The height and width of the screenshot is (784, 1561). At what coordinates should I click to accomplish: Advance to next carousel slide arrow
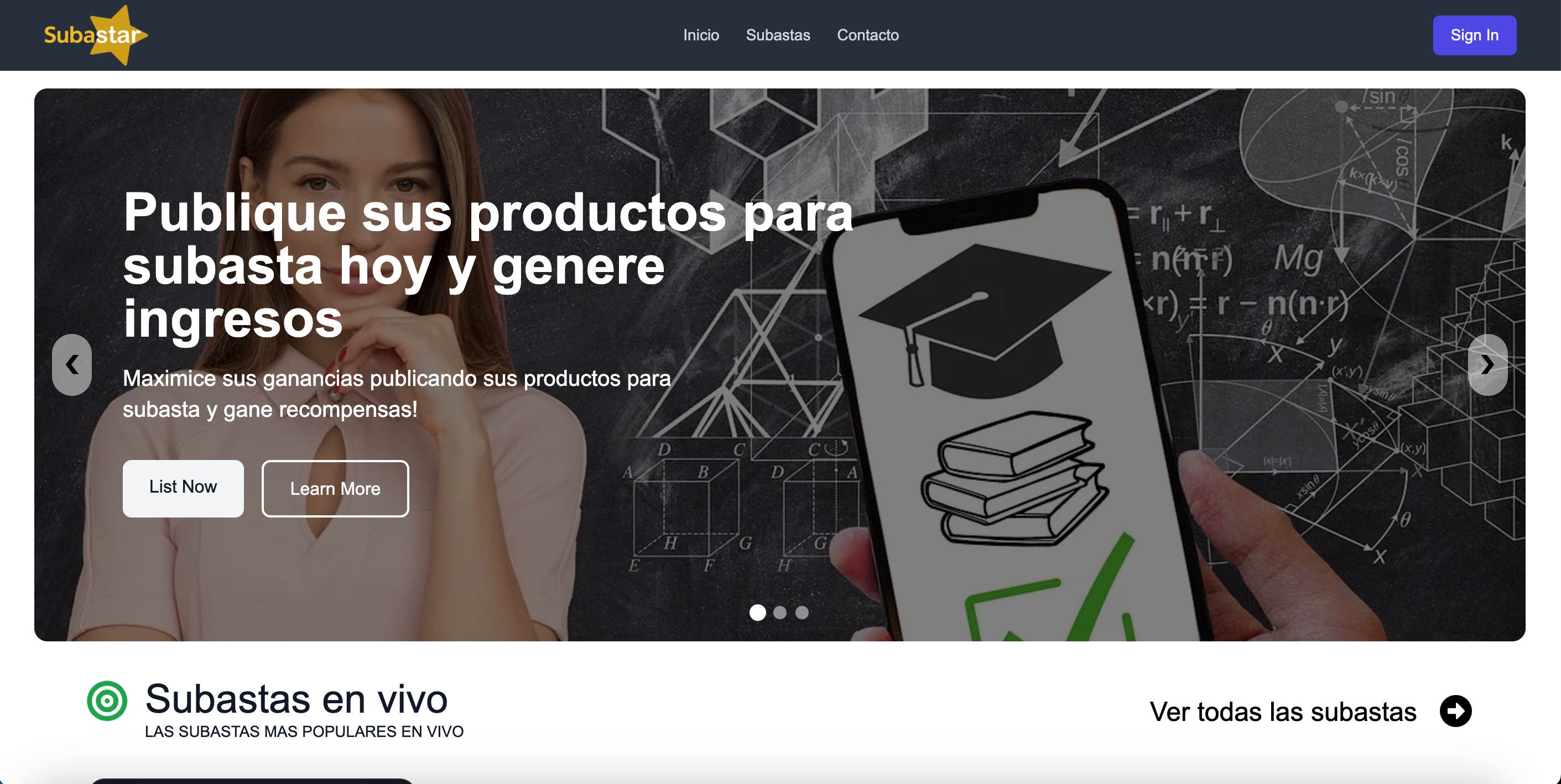point(1487,365)
